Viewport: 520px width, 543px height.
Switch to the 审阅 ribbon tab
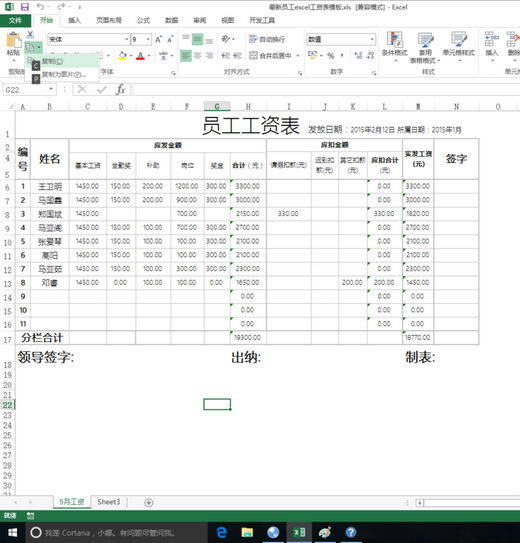pos(199,20)
